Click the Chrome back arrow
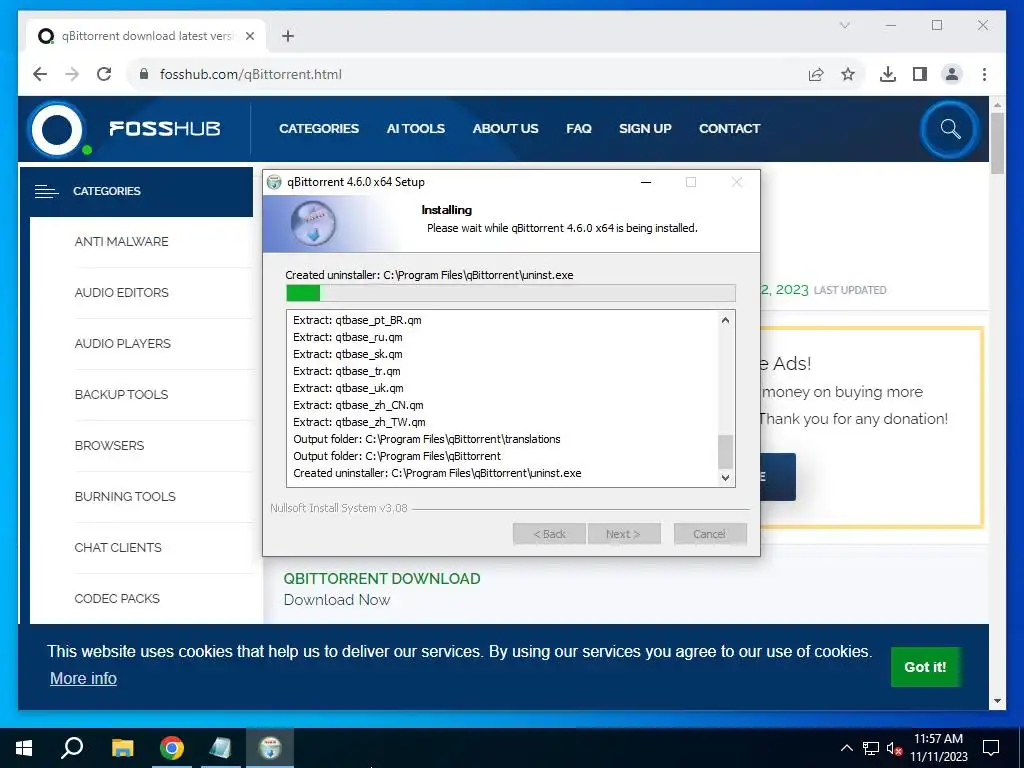The image size is (1024, 768). pyautogui.click(x=40, y=74)
